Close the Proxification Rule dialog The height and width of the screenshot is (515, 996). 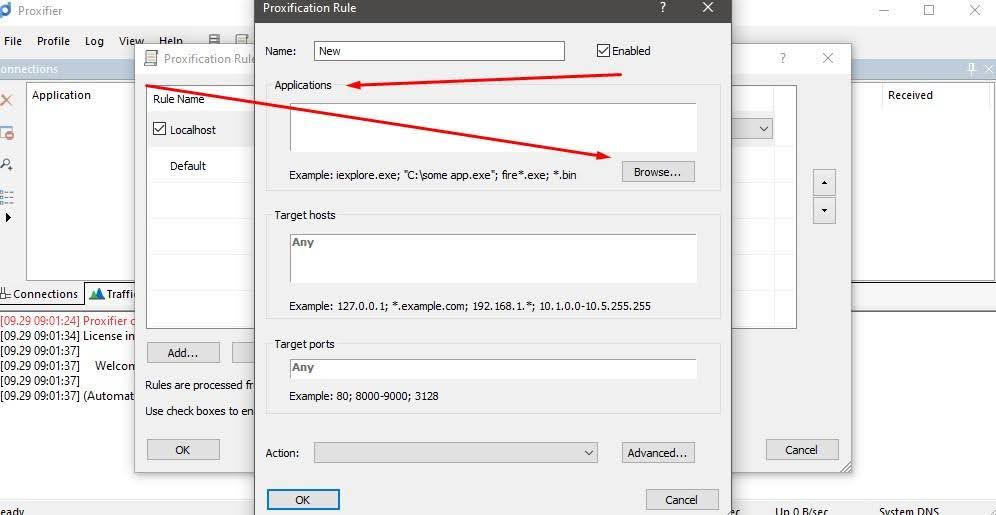point(708,8)
